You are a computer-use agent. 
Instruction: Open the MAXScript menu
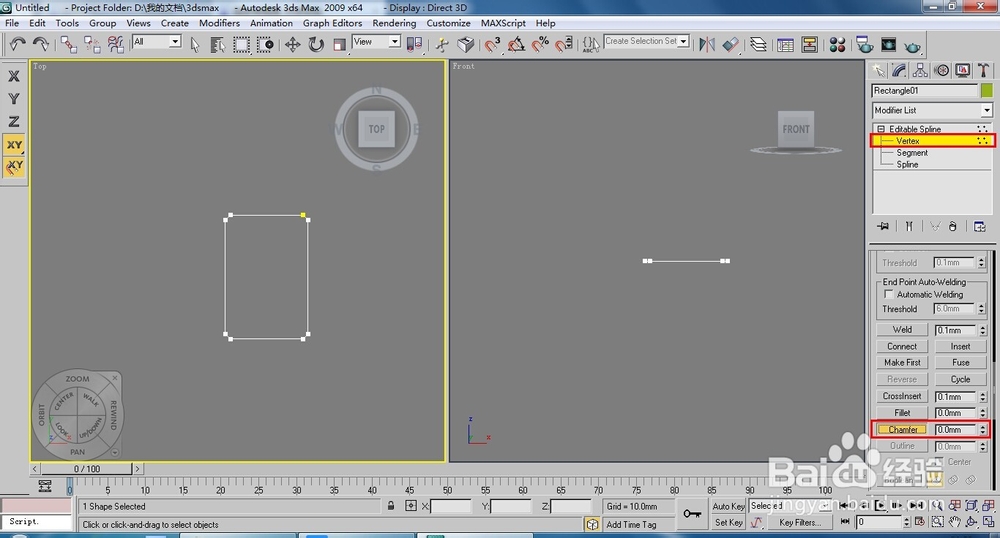(x=503, y=23)
